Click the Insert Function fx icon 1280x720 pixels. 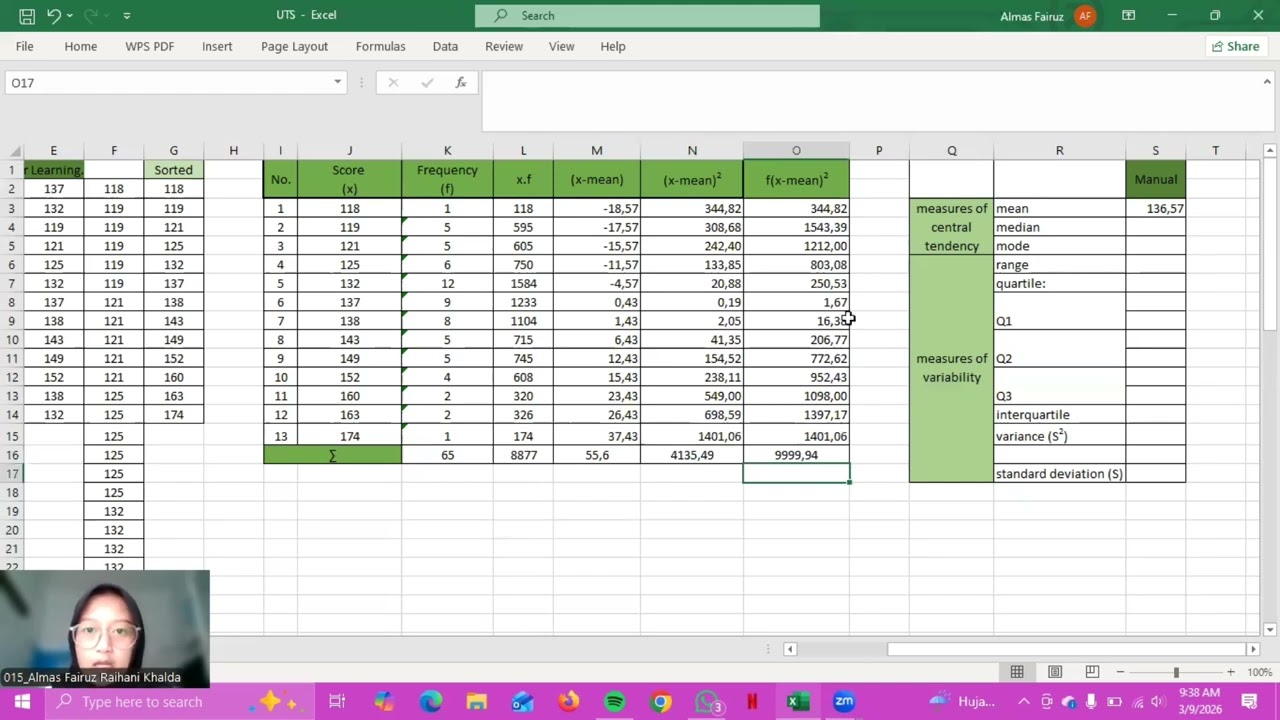(461, 83)
